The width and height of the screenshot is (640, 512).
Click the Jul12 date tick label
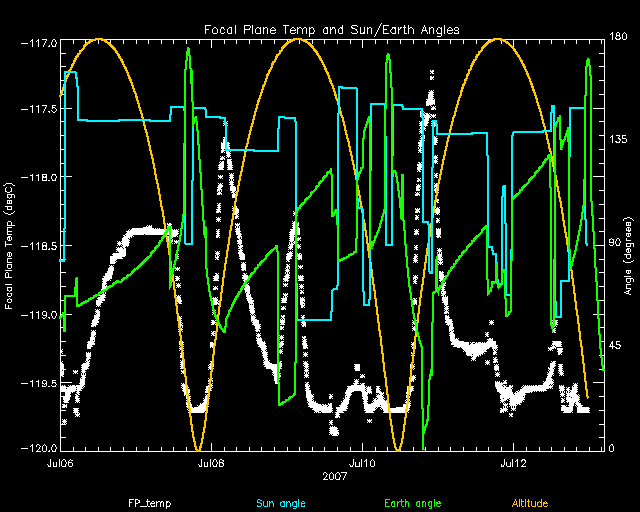point(514,463)
